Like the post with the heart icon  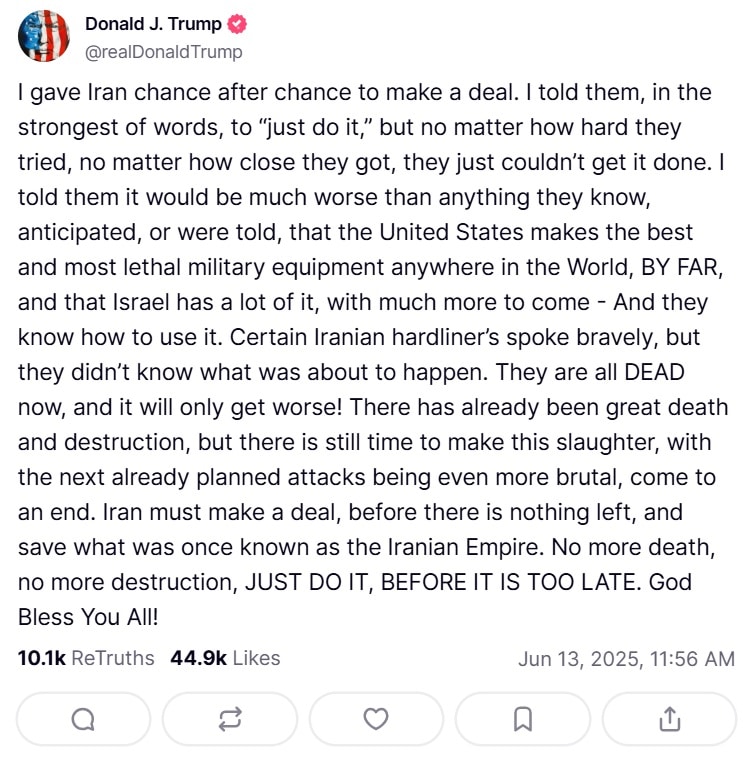tap(376, 719)
